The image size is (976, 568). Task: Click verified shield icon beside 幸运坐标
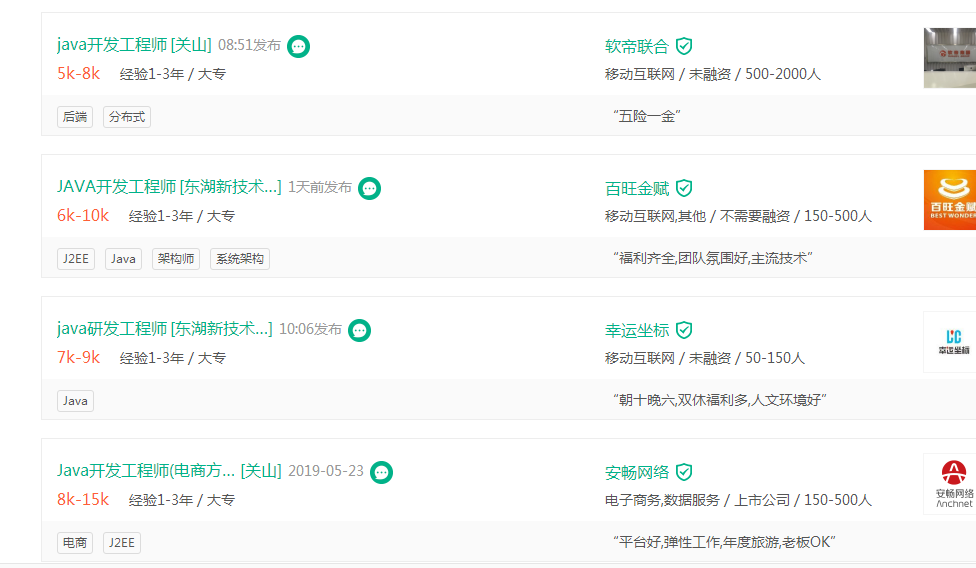tap(684, 330)
